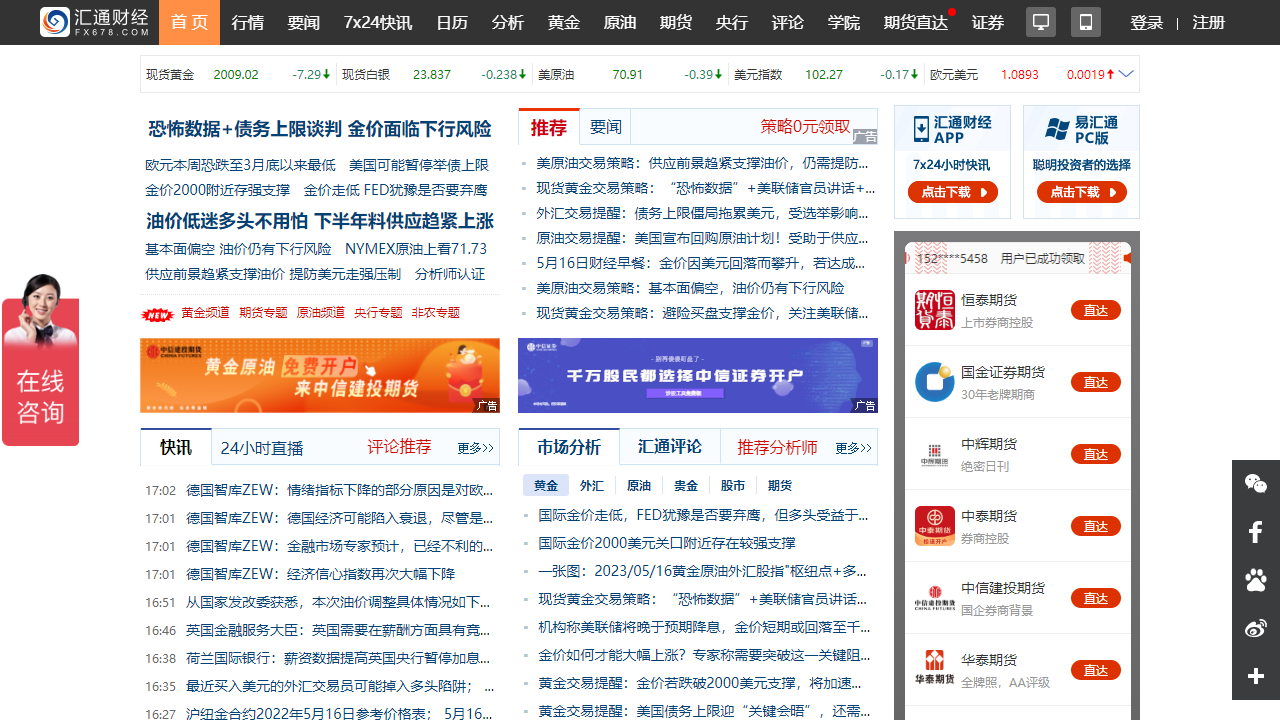Click the Facebook icon in right sidebar
The width and height of the screenshot is (1280, 720).
pos(1255,532)
